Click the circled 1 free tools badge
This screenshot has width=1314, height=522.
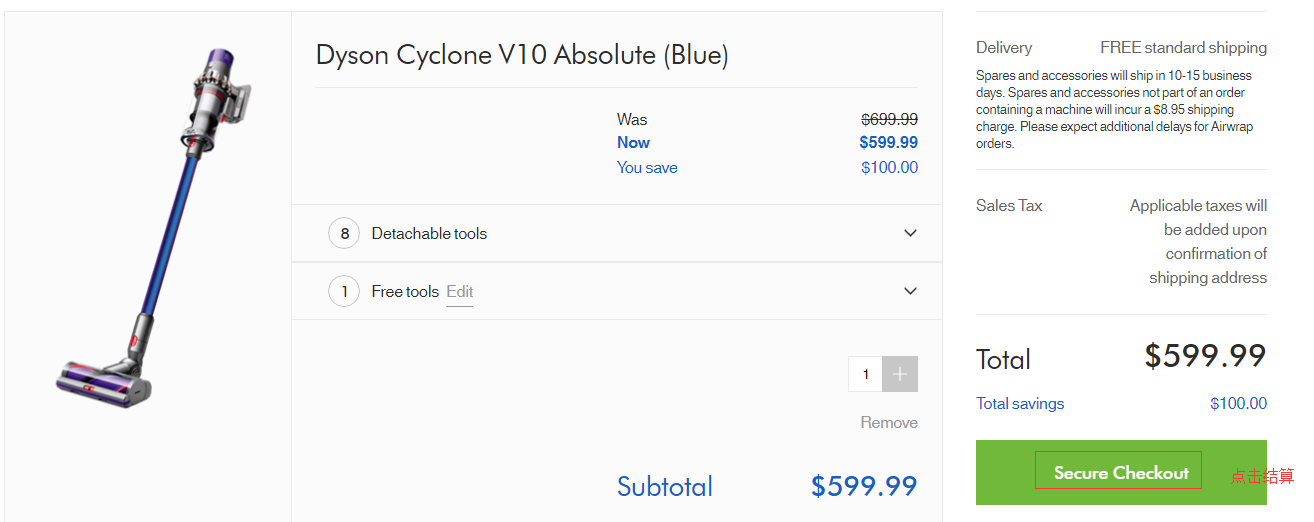click(x=344, y=292)
